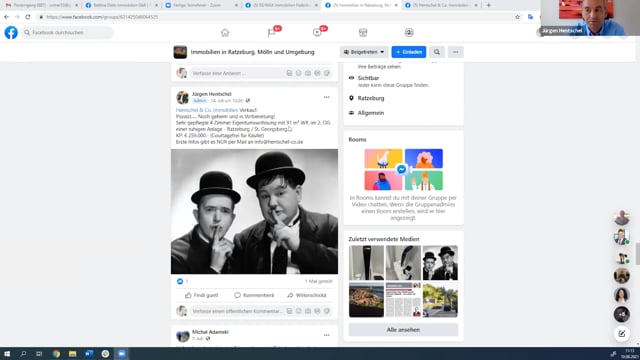Open the Home feed icon

[225, 33]
